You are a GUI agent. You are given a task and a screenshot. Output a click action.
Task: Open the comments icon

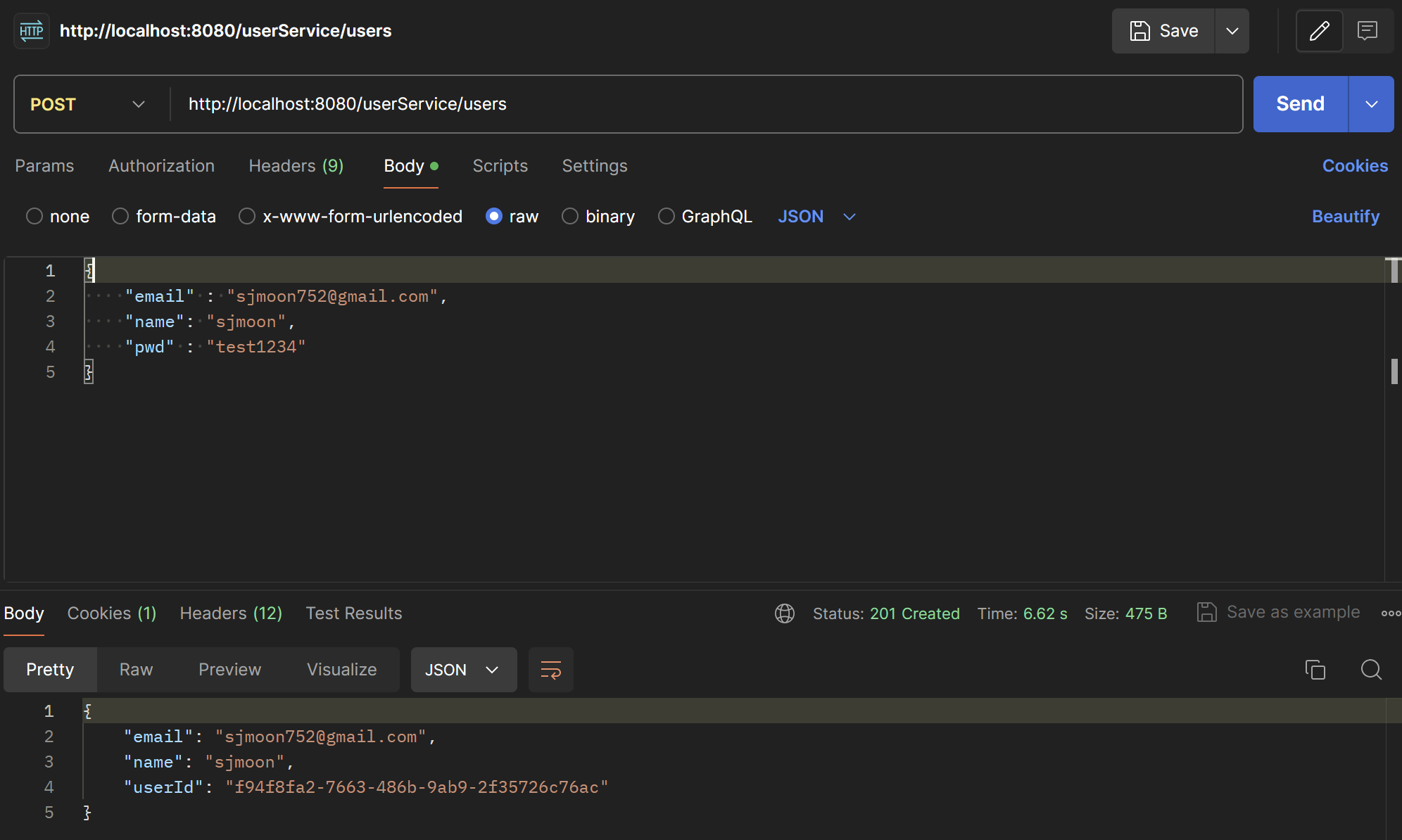pyautogui.click(x=1368, y=31)
